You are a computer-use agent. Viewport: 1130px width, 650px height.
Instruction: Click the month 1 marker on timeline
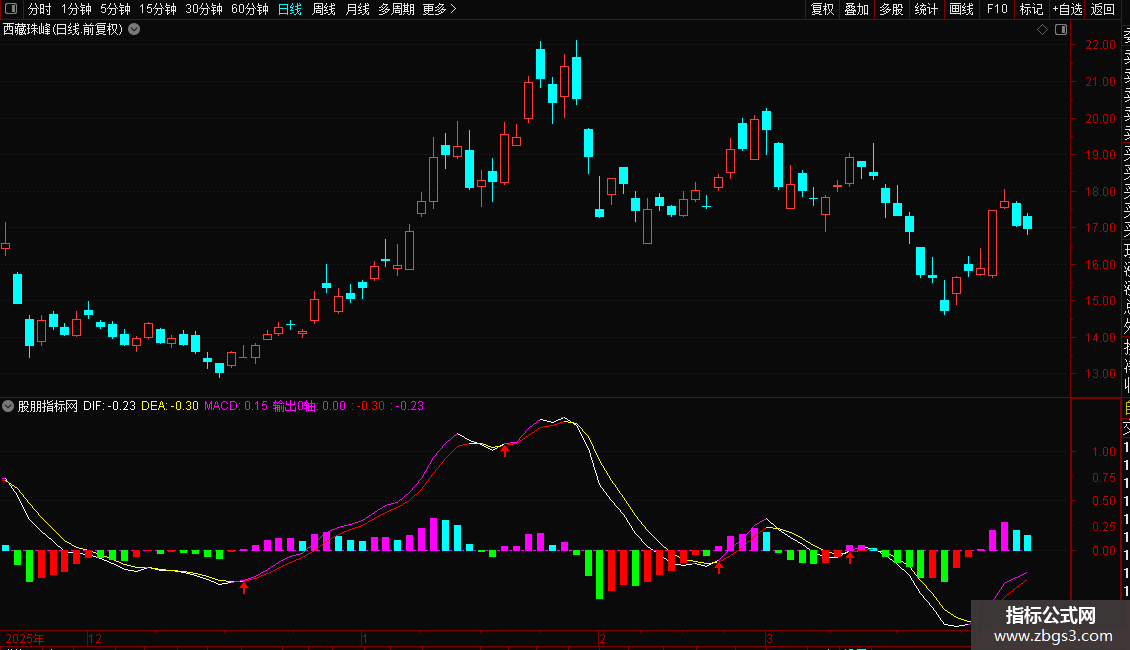[365, 638]
